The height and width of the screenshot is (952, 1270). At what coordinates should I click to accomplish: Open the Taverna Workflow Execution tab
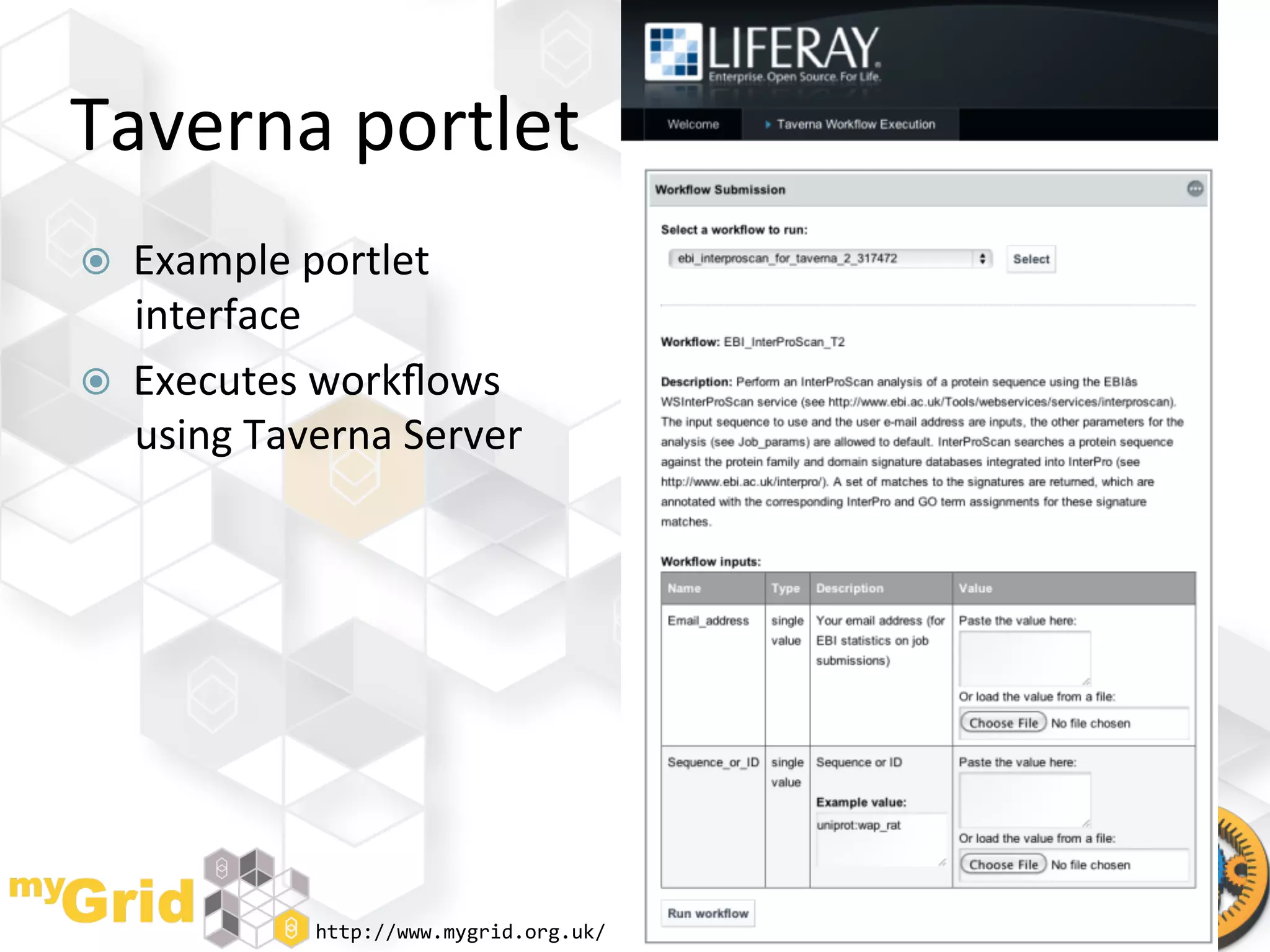point(850,124)
